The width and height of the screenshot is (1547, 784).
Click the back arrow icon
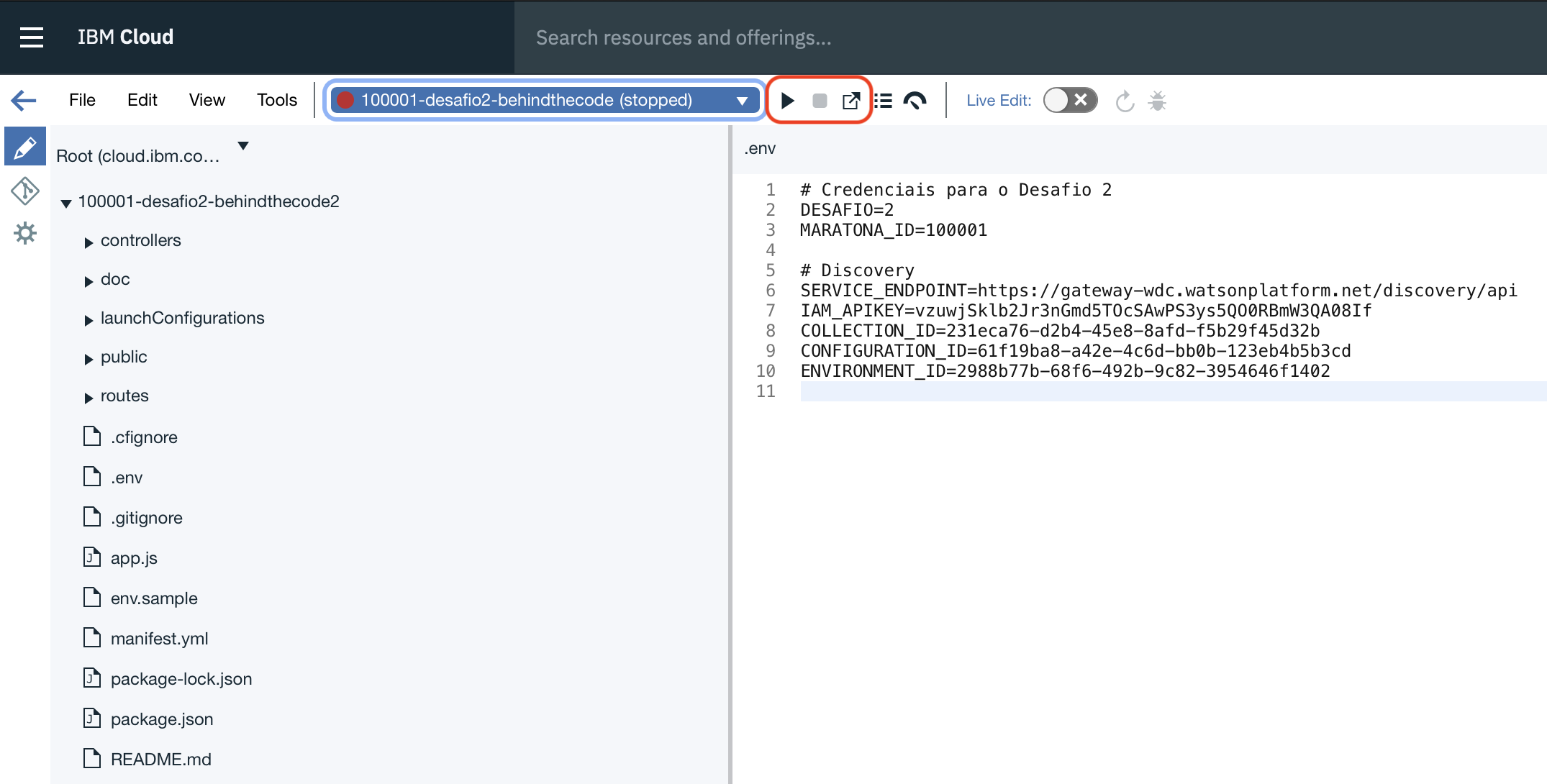click(x=24, y=100)
